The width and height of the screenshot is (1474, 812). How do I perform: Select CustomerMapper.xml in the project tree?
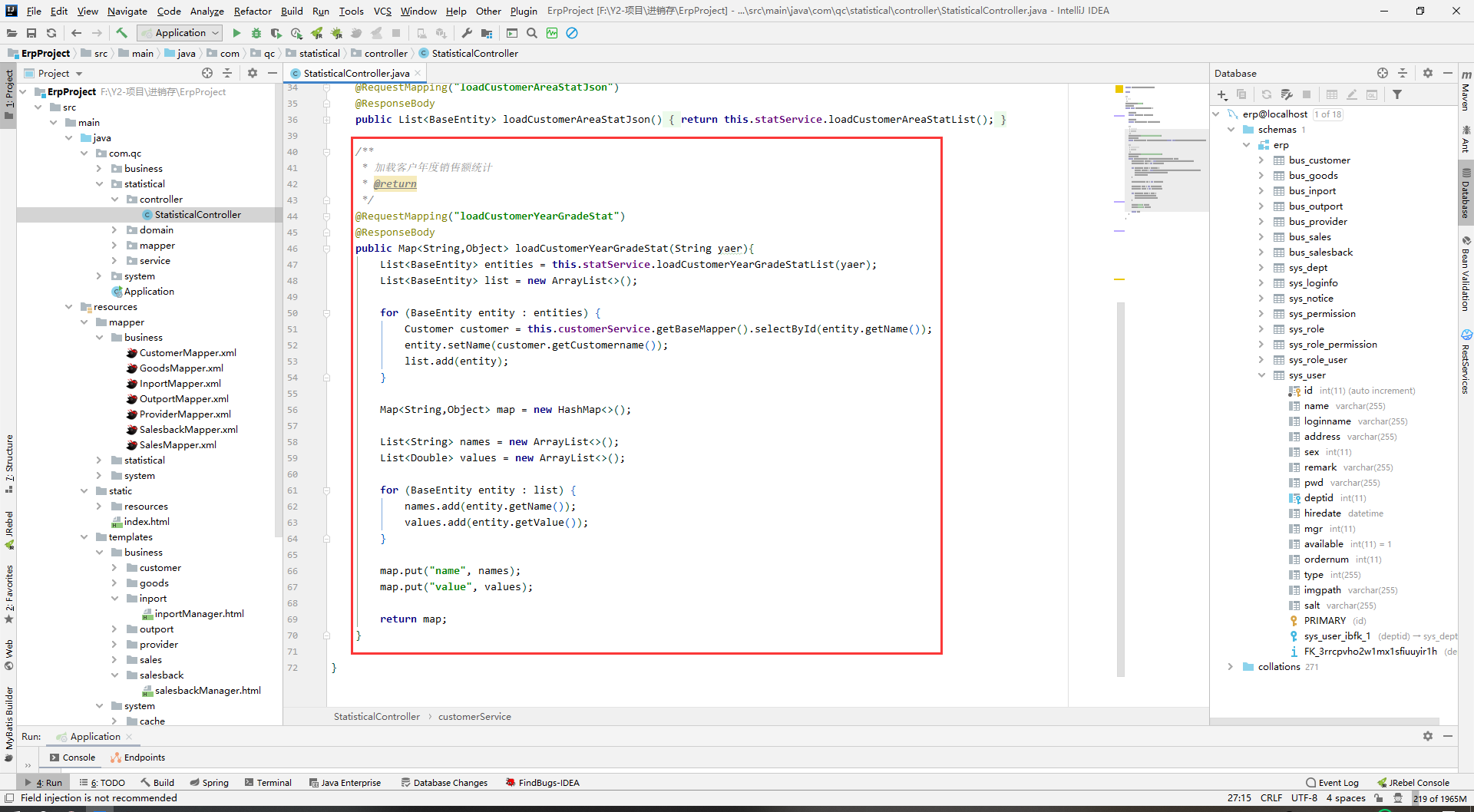point(187,353)
